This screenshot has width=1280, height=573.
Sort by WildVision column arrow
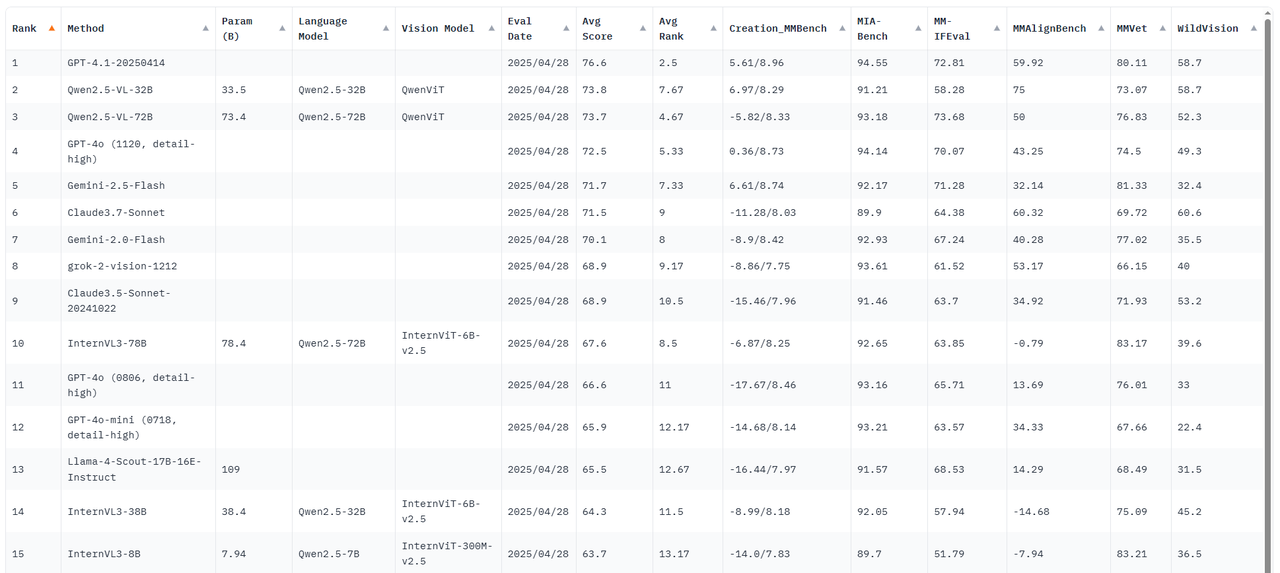tap(1254, 28)
